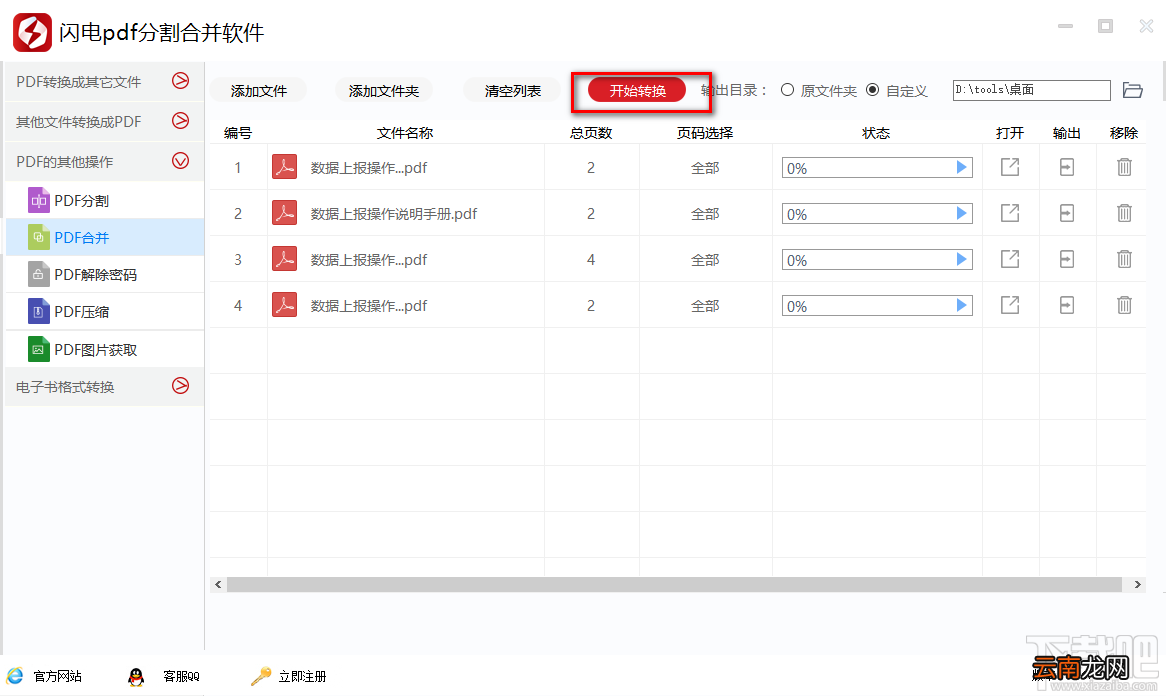Screen dimensions: 1166x696
Task: Click the 开始转换 button
Action: 637,91
